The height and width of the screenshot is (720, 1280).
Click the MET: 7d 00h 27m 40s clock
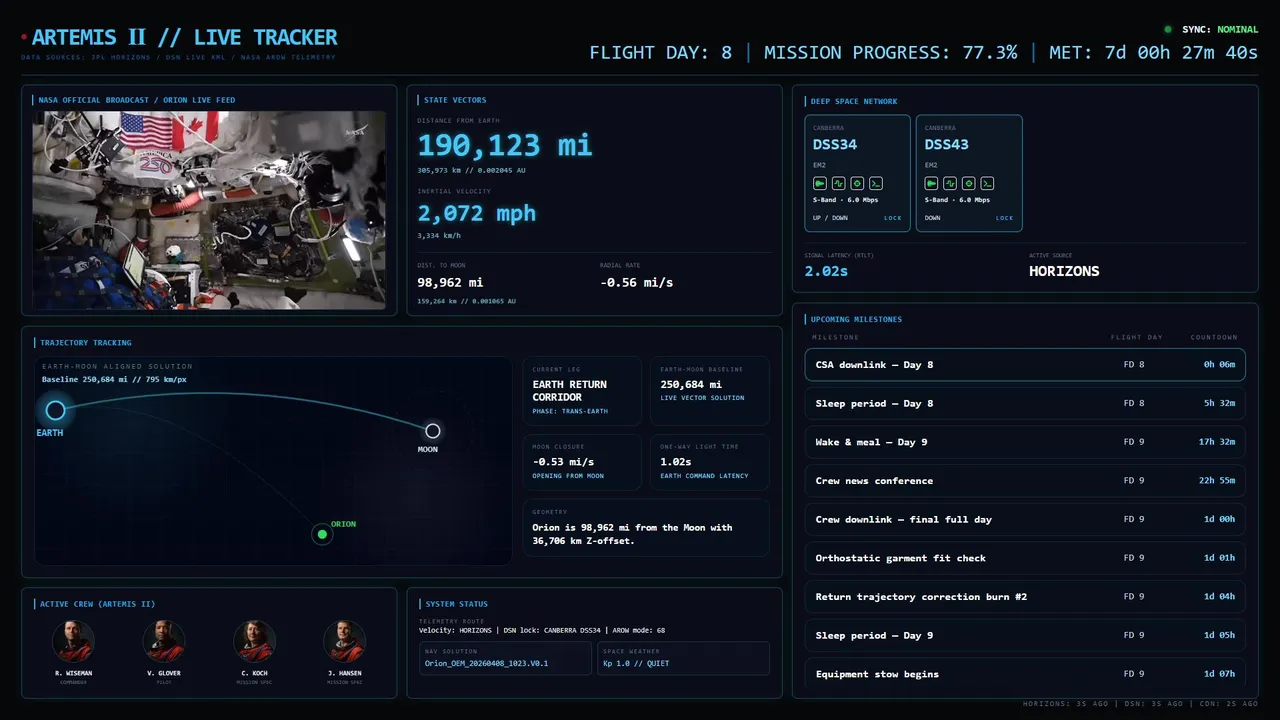click(1153, 53)
